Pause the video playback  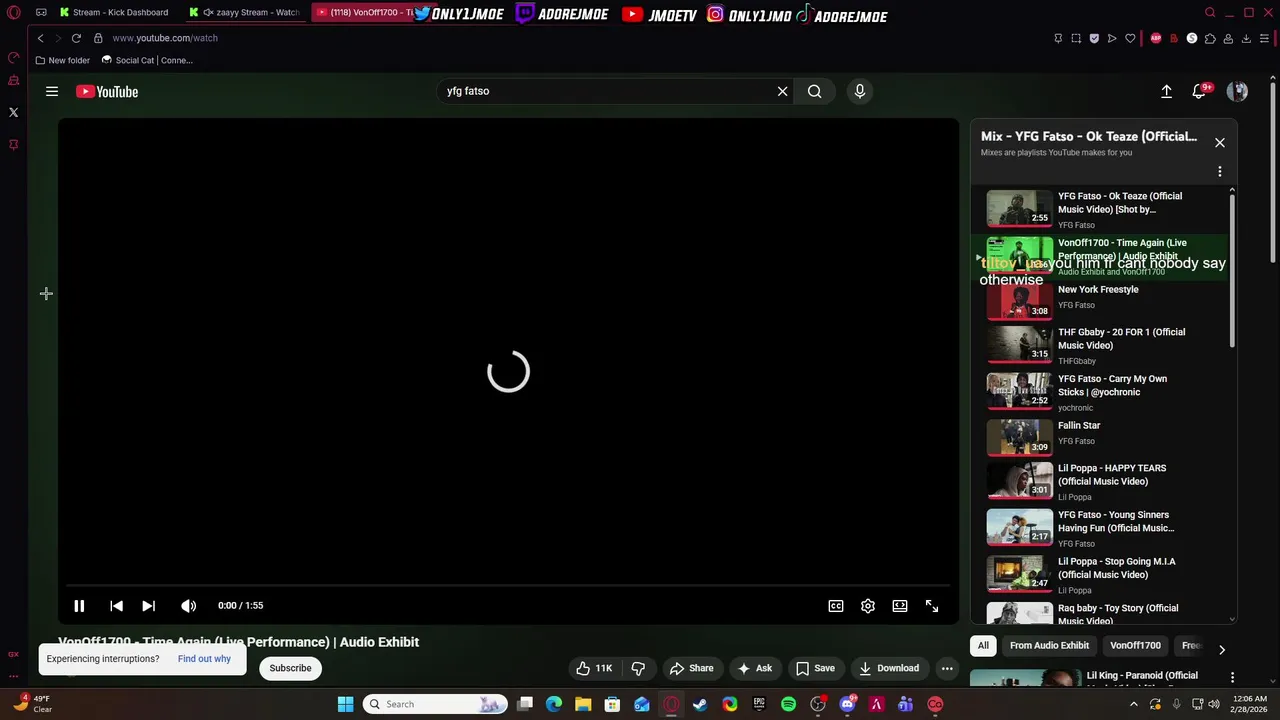79,605
